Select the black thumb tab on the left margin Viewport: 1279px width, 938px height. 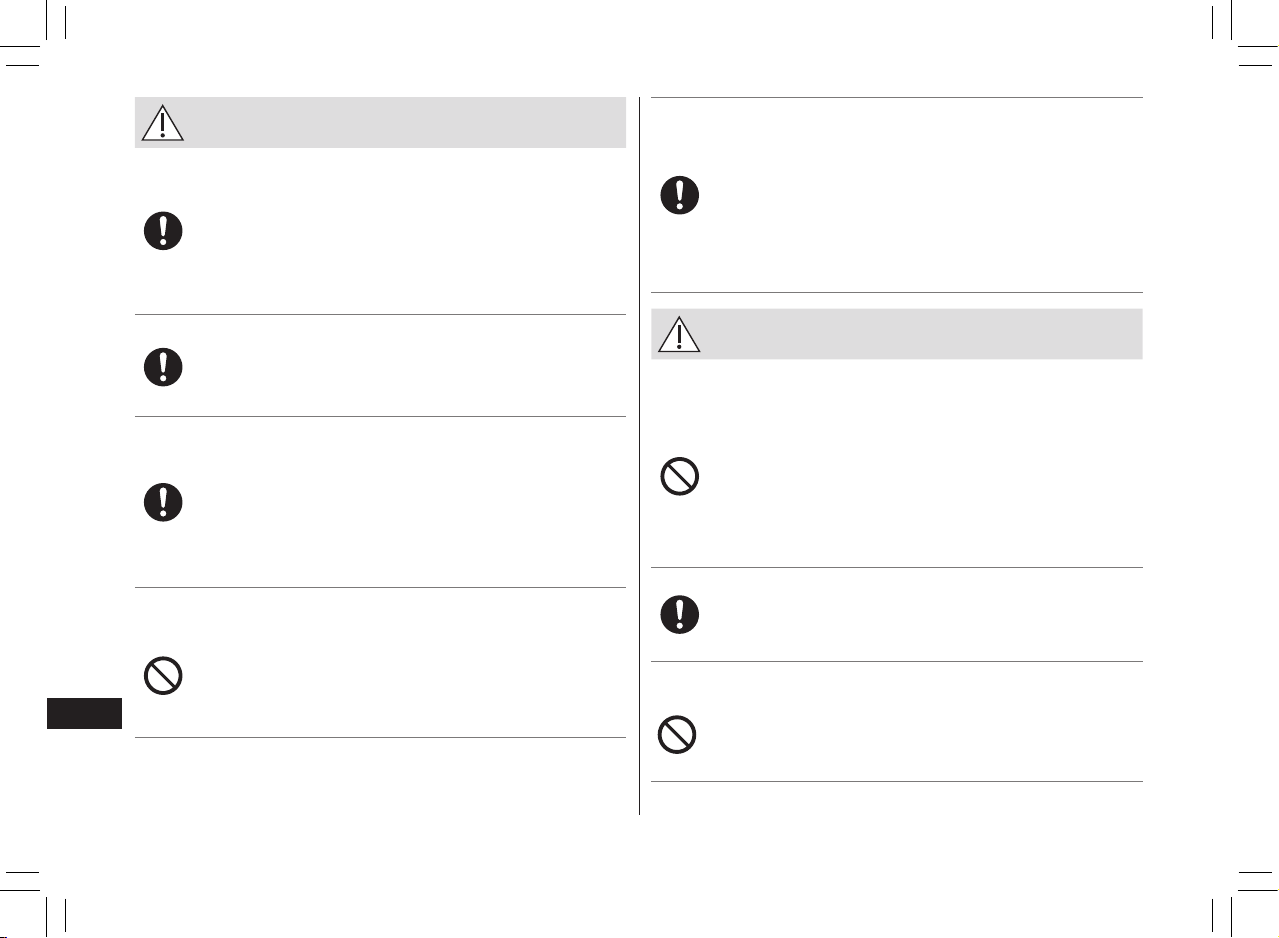point(84,714)
